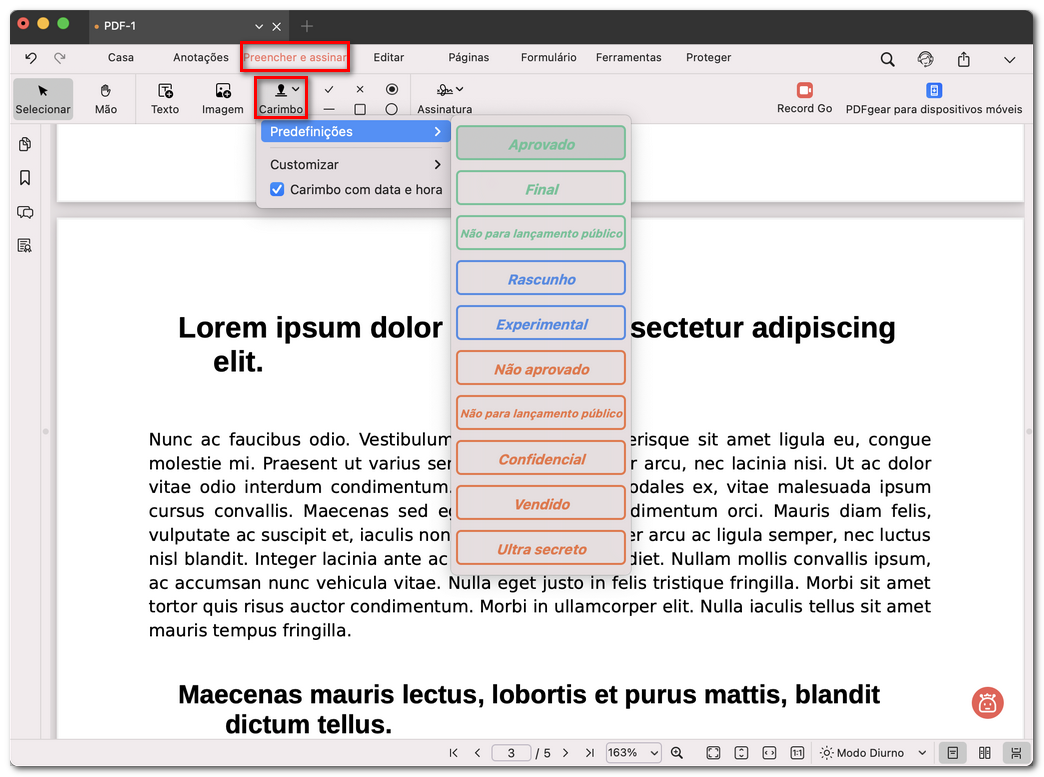Open the Assinatura signature tool
The height and width of the screenshot is (777, 1044).
(444, 98)
